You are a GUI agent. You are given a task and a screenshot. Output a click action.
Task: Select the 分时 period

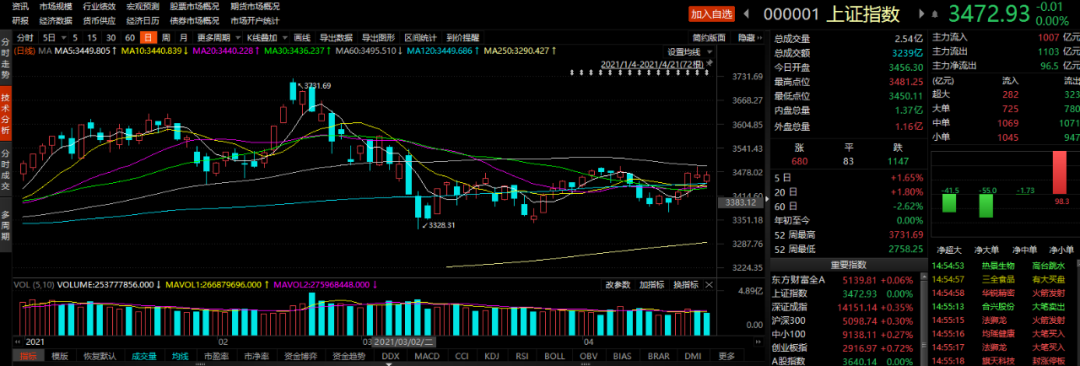pos(25,37)
